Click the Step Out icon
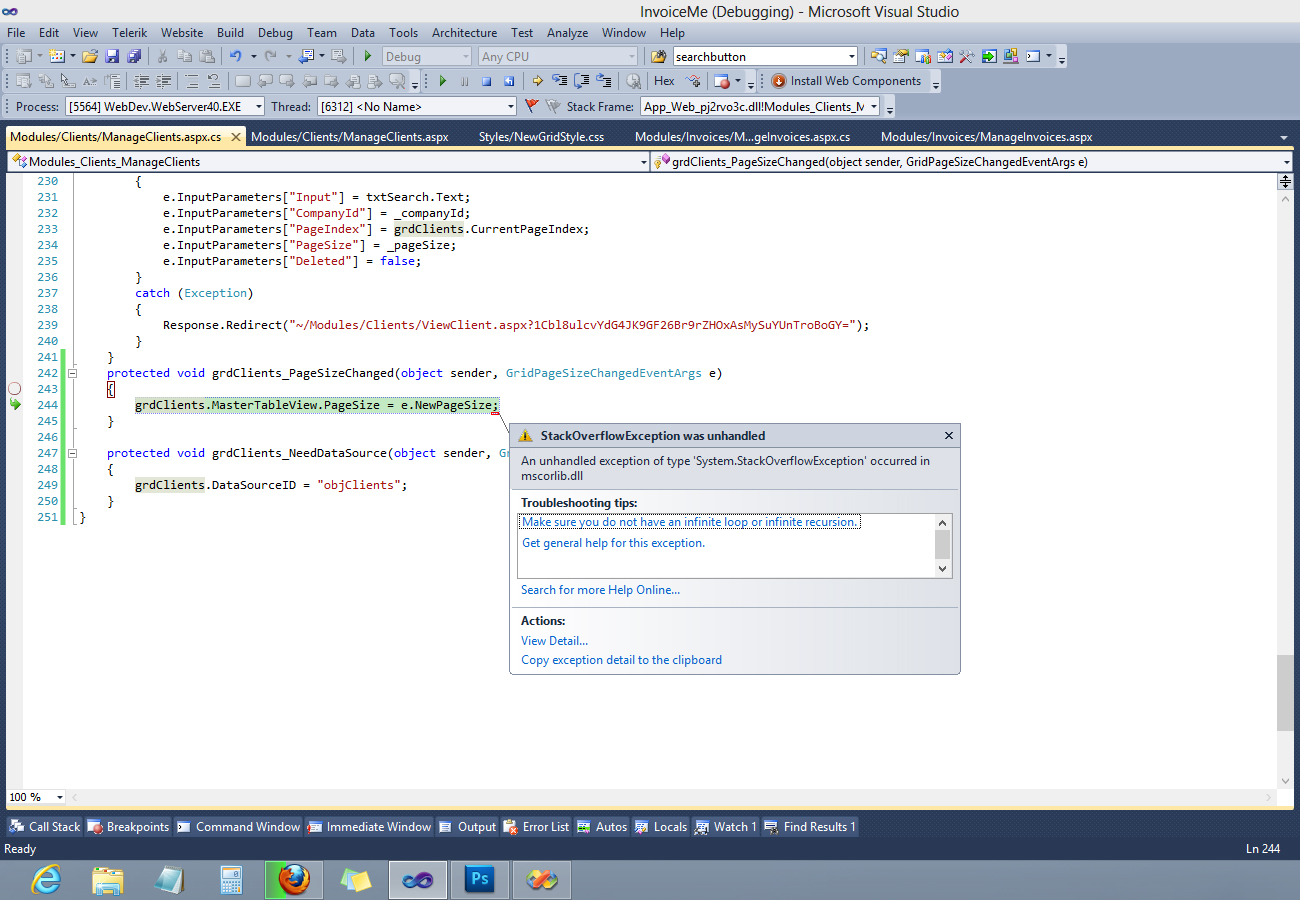The image size is (1300, 900). [x=603, y=81]
